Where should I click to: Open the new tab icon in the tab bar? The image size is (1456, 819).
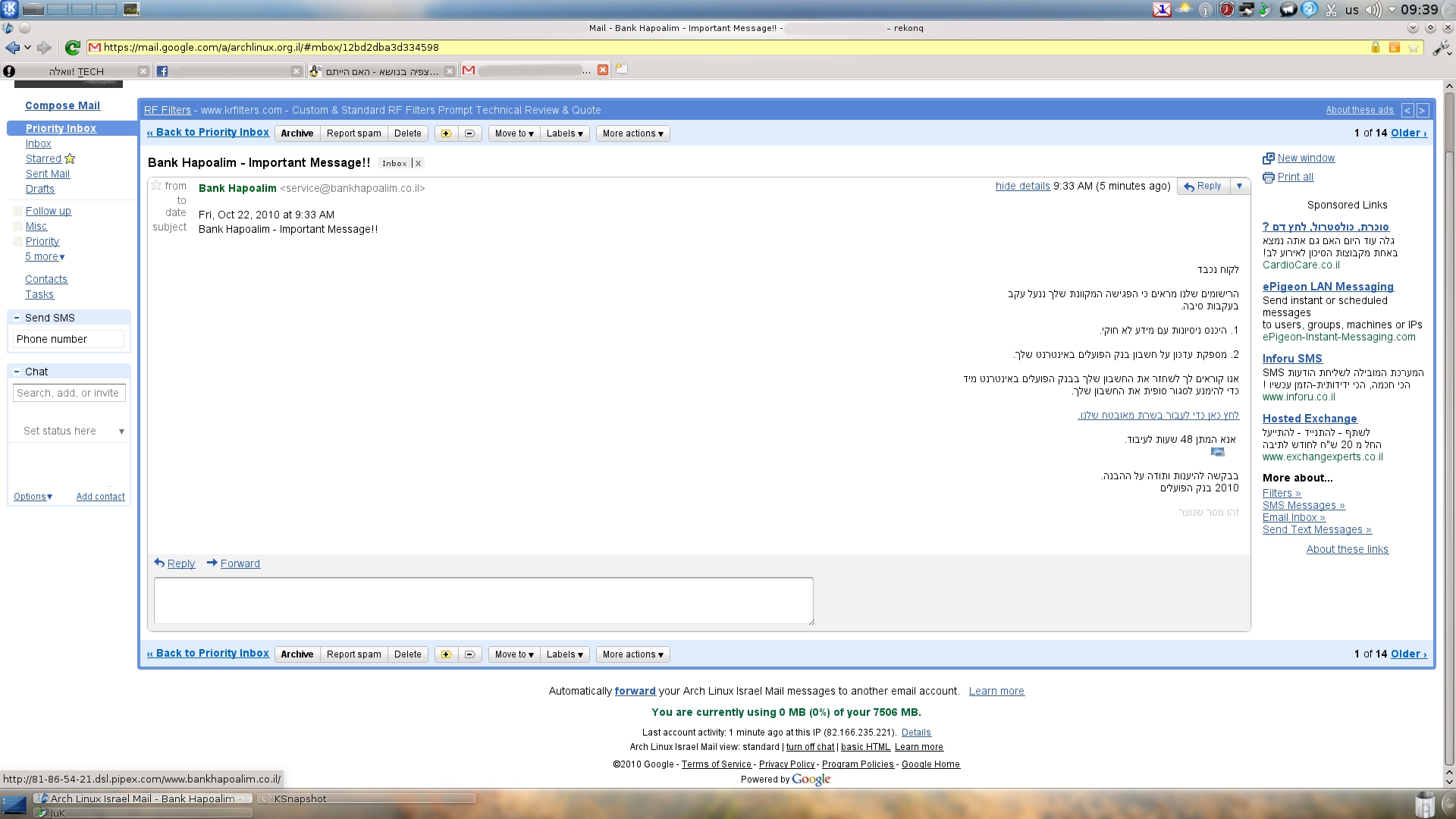622,69
